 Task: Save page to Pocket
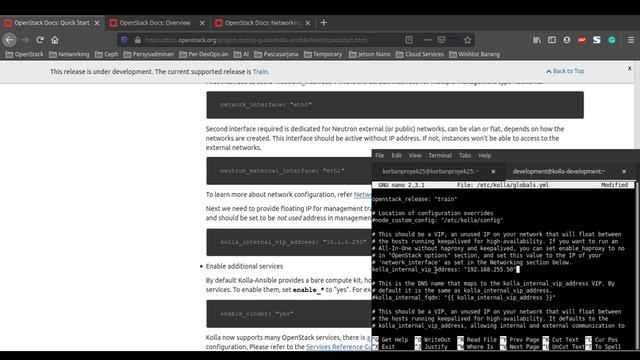pos(441,40)
